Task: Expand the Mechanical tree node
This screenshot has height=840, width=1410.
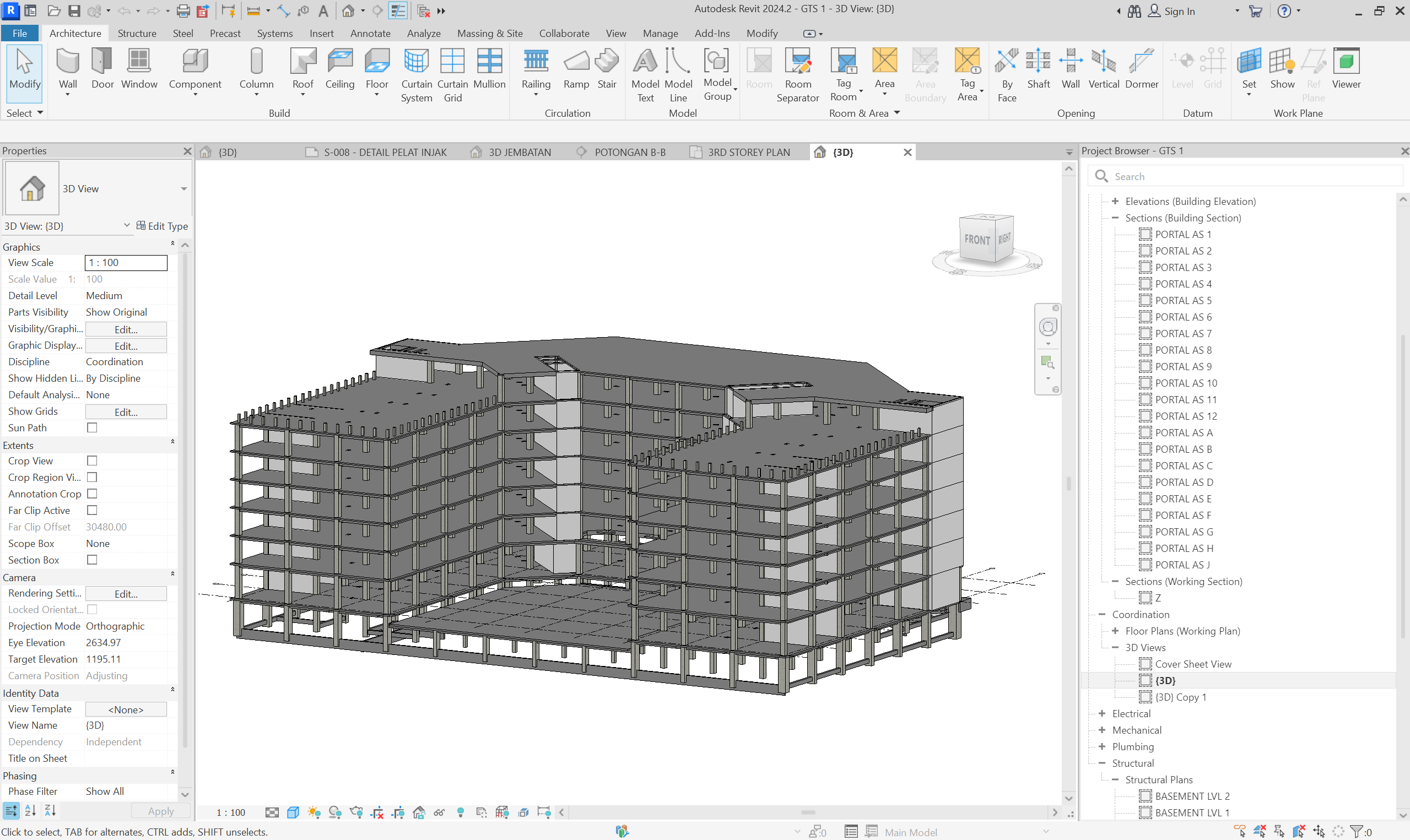Action: pos(1101,730)
